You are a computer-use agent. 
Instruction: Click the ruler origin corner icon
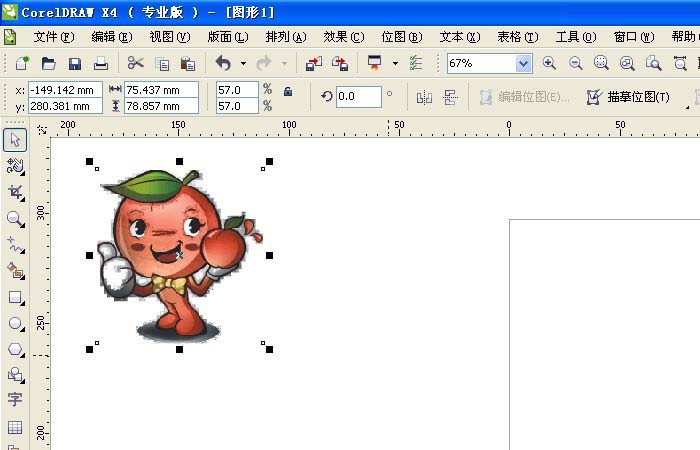(x=42, y=129)
